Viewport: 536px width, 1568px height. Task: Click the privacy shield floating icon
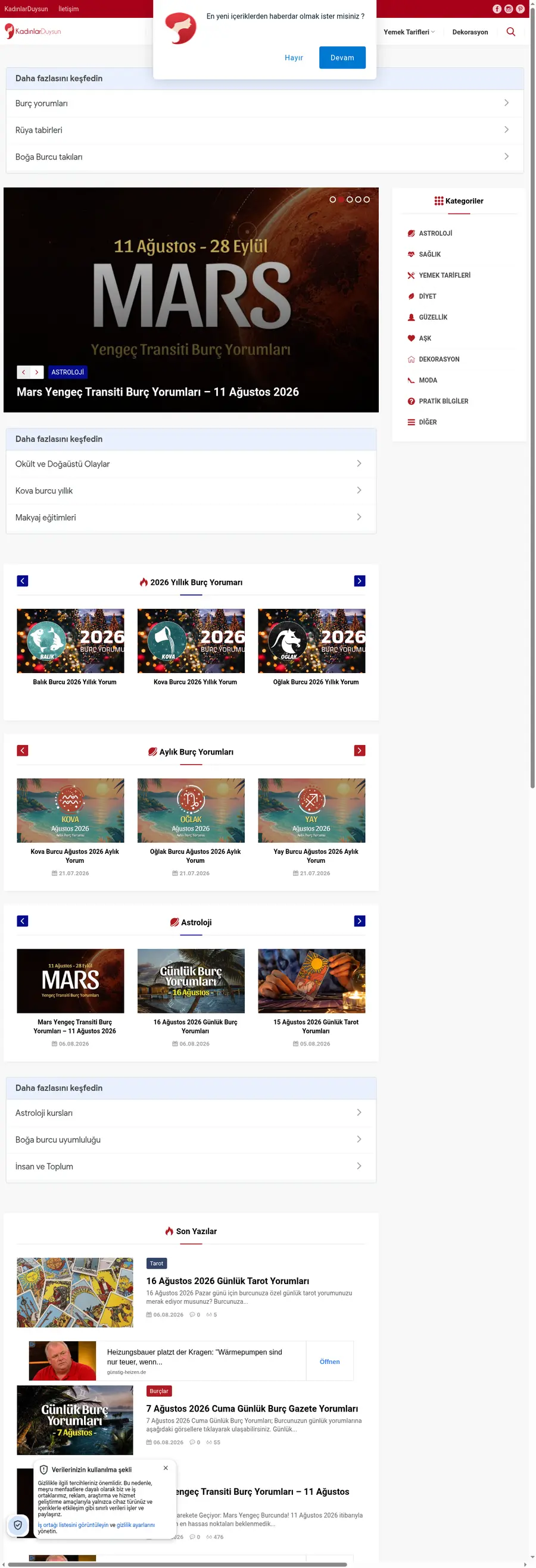coord(18,1525)
